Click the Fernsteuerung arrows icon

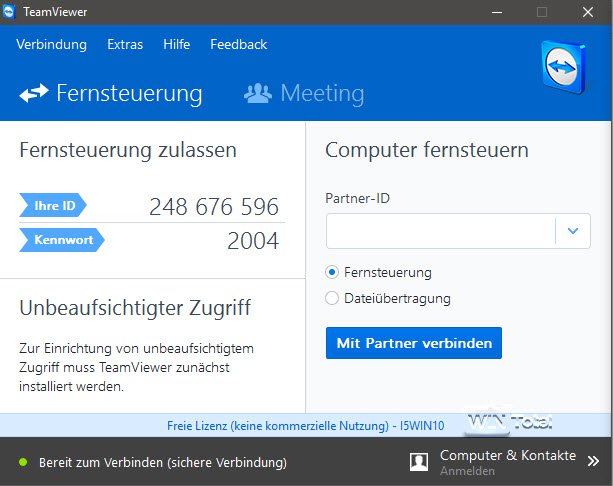click(33, 94)
